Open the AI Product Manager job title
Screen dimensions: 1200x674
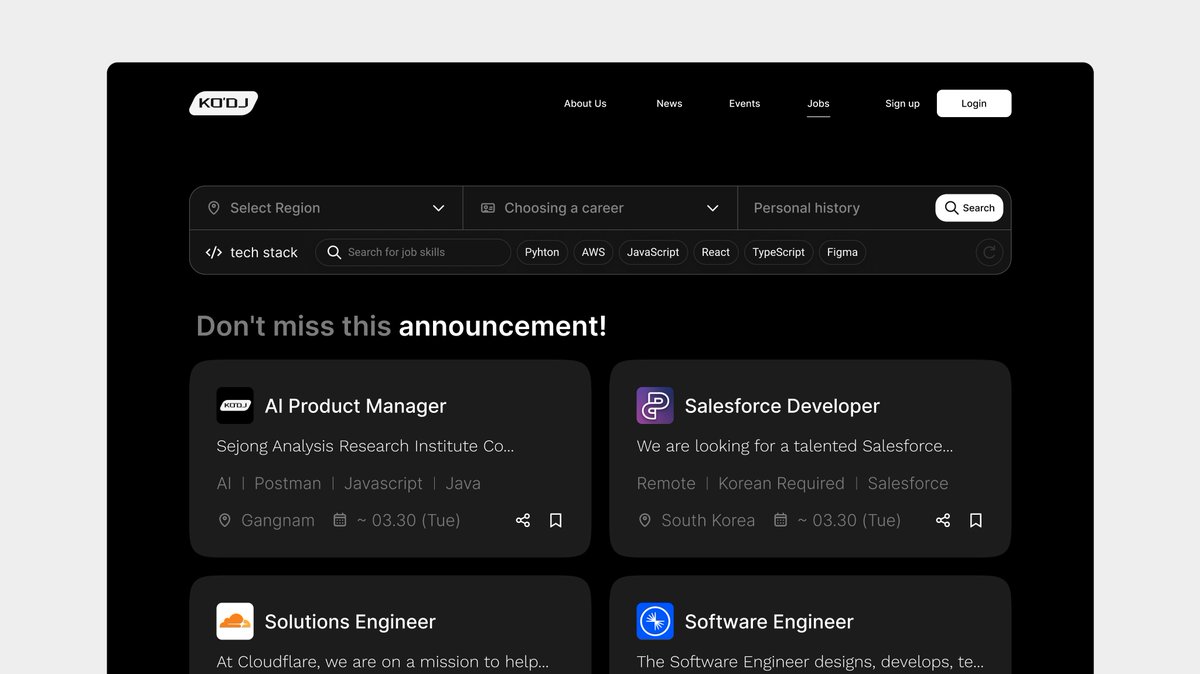tap(355, 406)
